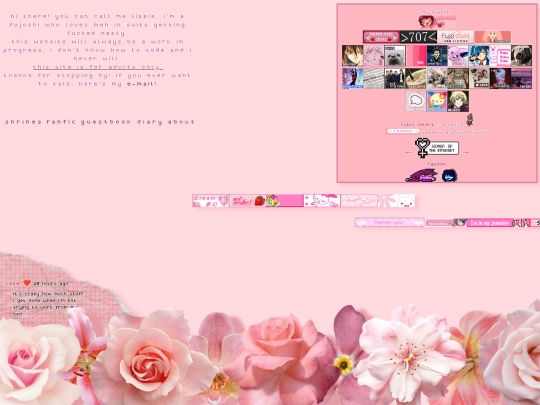Click the pug dog stamp

click(x=521, y=55)
